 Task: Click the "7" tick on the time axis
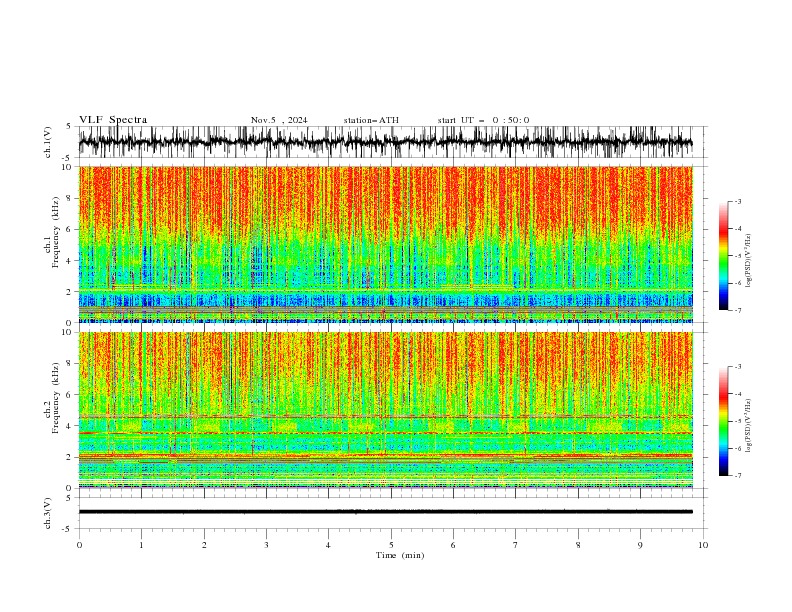coord(516,545)
